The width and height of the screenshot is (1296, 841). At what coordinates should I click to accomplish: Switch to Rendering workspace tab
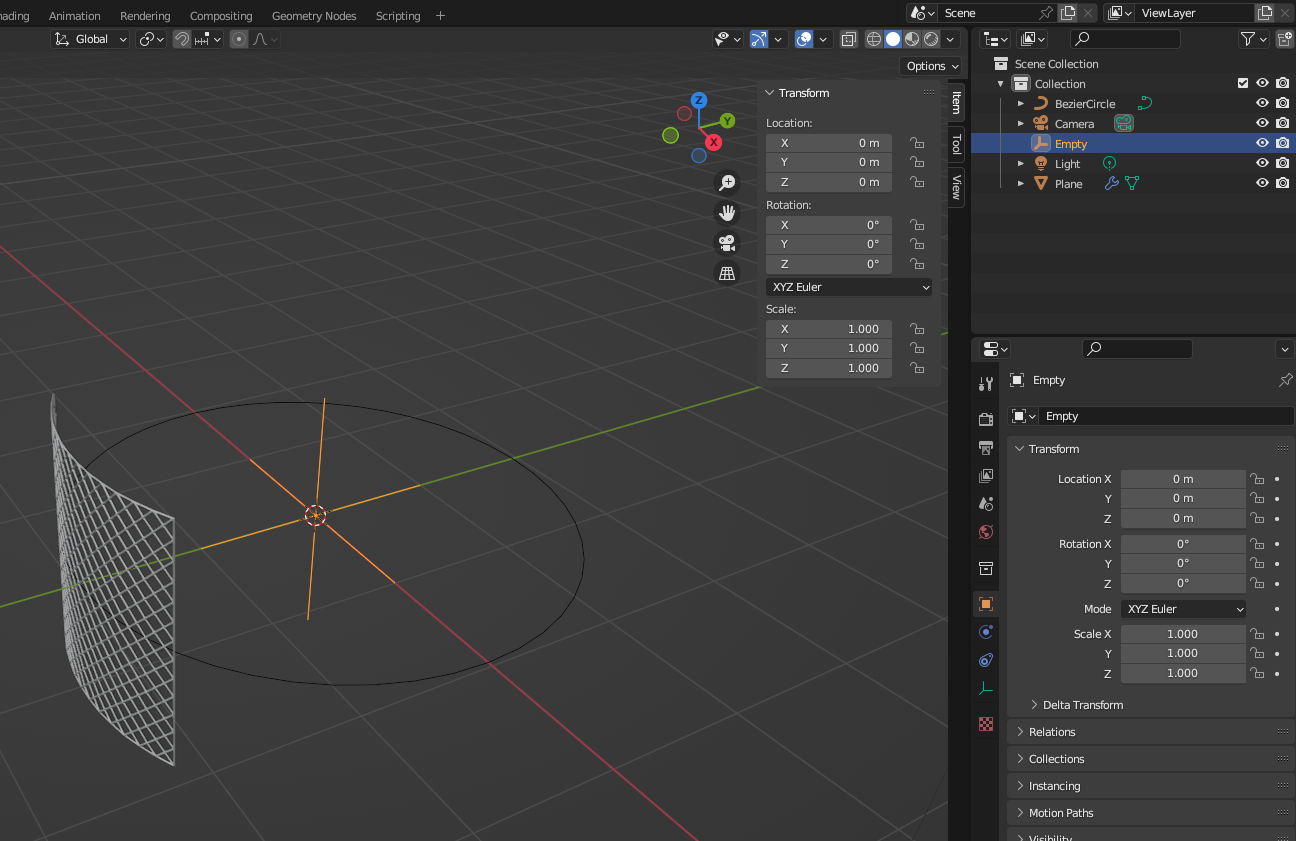point(145,16)
